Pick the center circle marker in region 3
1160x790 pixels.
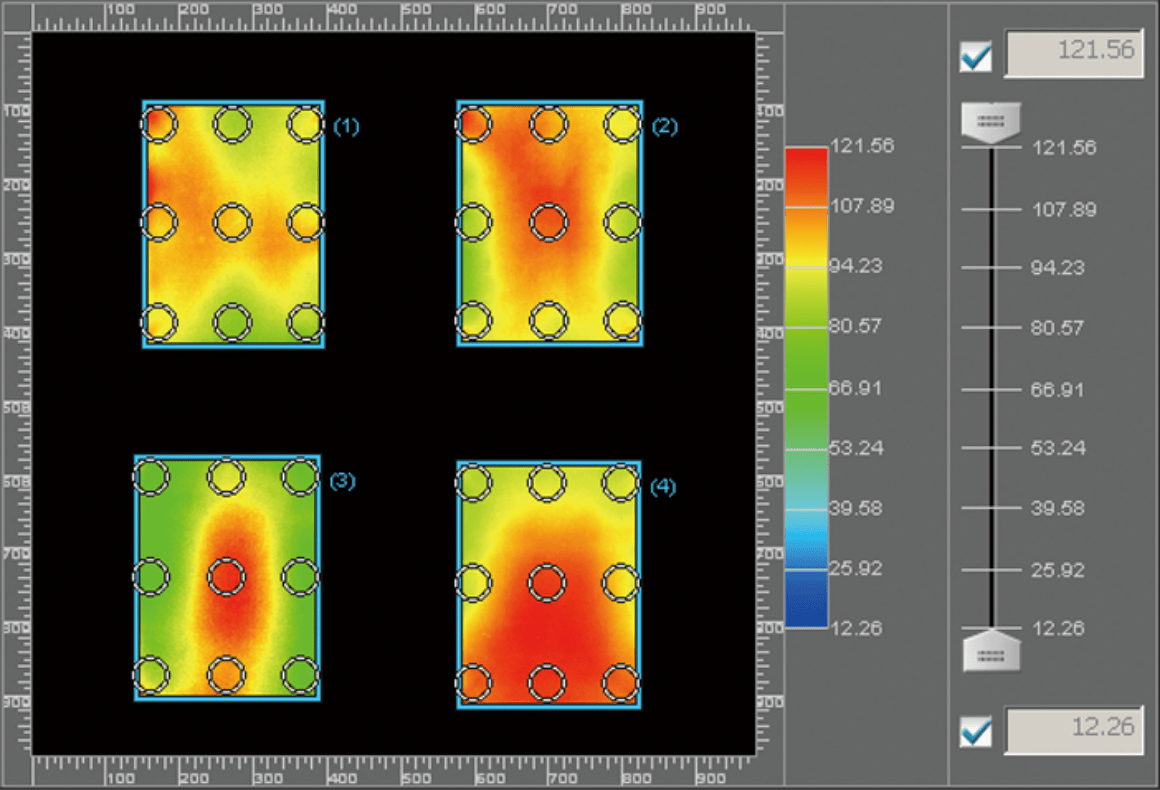[x=227, y=577]
